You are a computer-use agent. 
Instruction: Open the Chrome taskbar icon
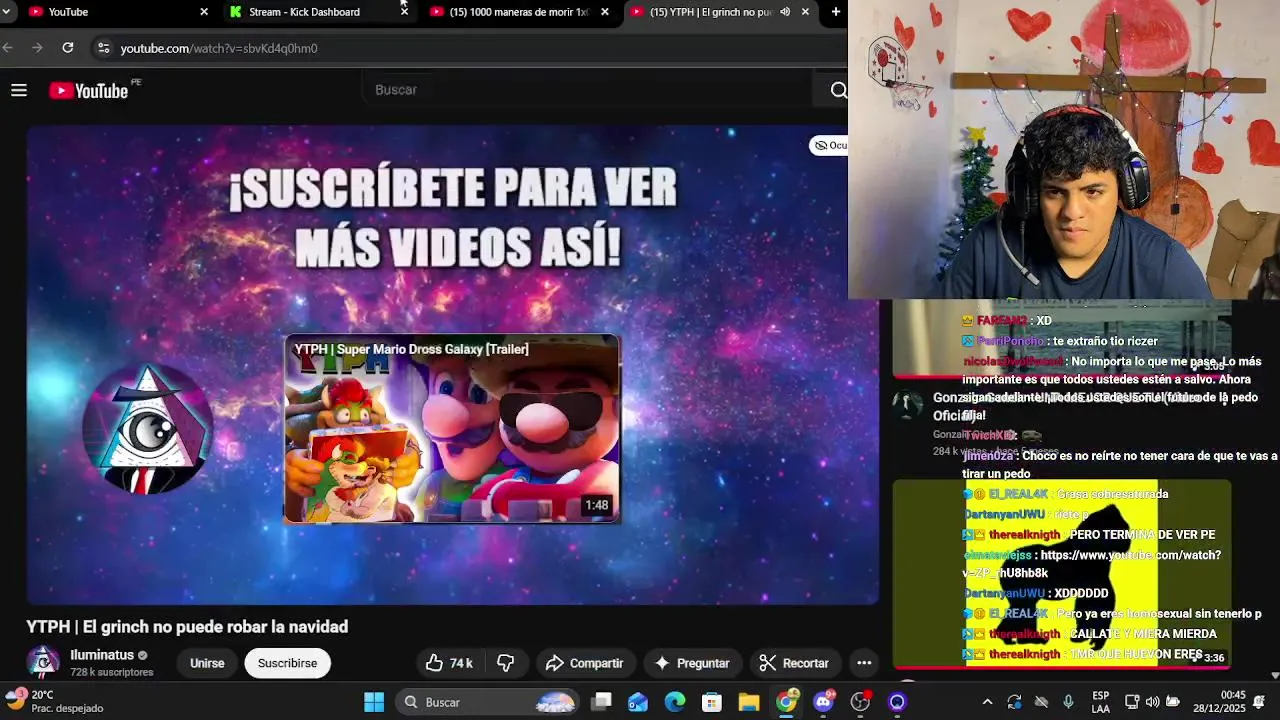(x=787, y=702)
